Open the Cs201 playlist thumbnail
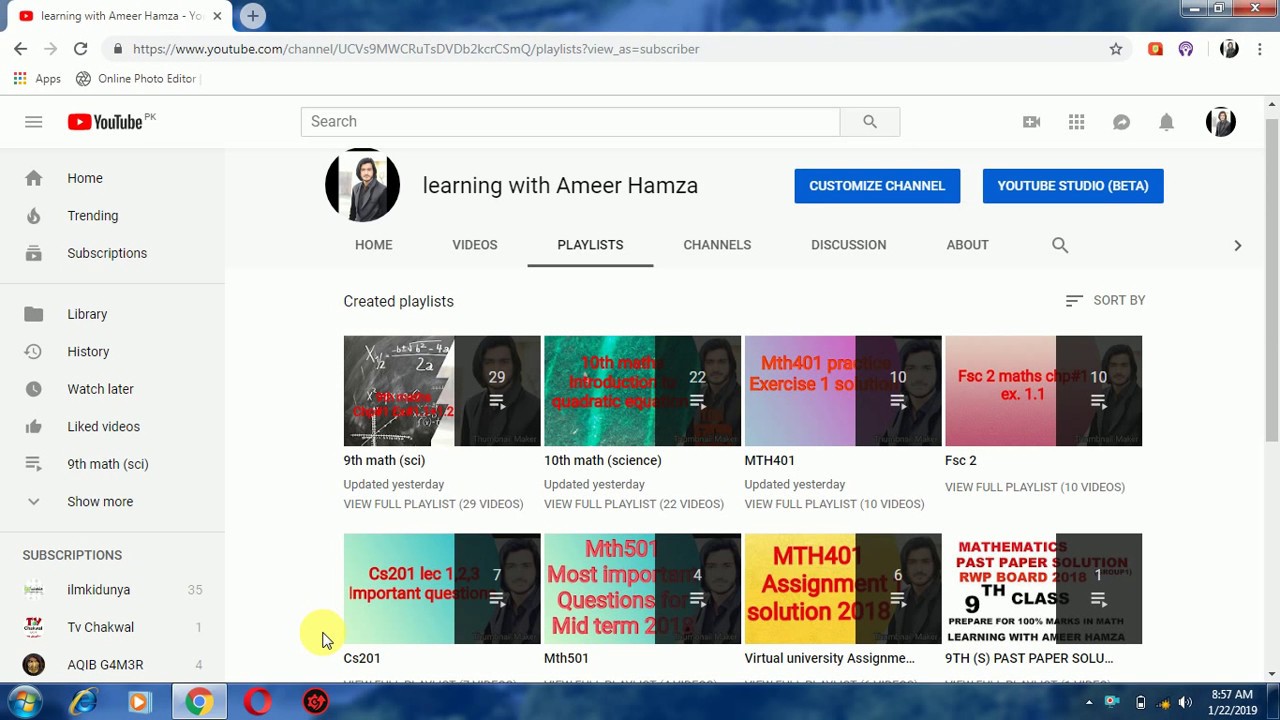 [442, 589]
